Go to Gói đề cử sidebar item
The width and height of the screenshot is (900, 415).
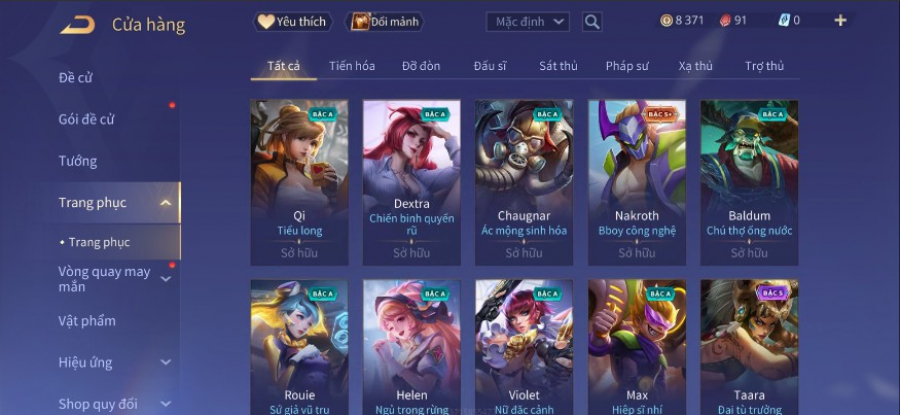coord(86,119)
